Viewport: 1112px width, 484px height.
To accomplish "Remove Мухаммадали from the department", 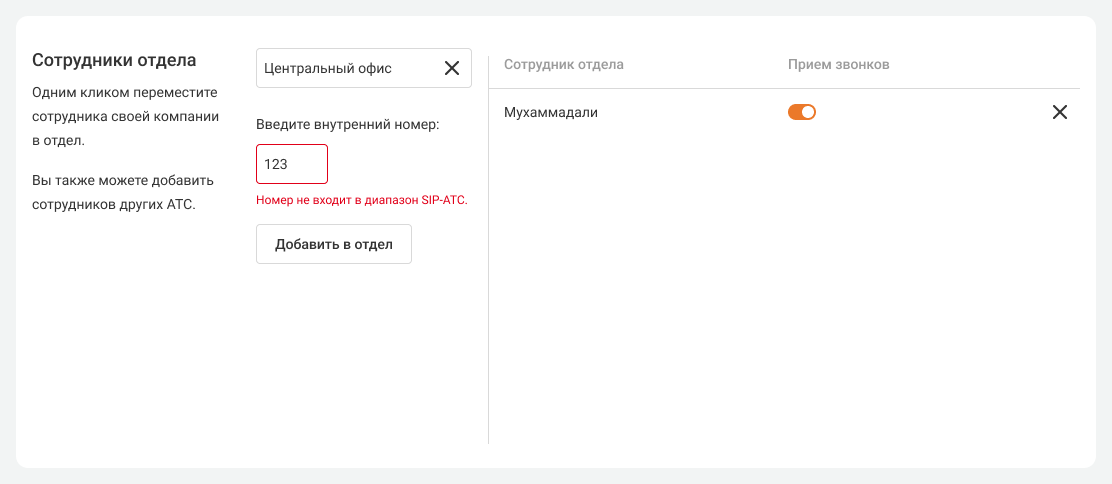I will (x=1060, y=112).
